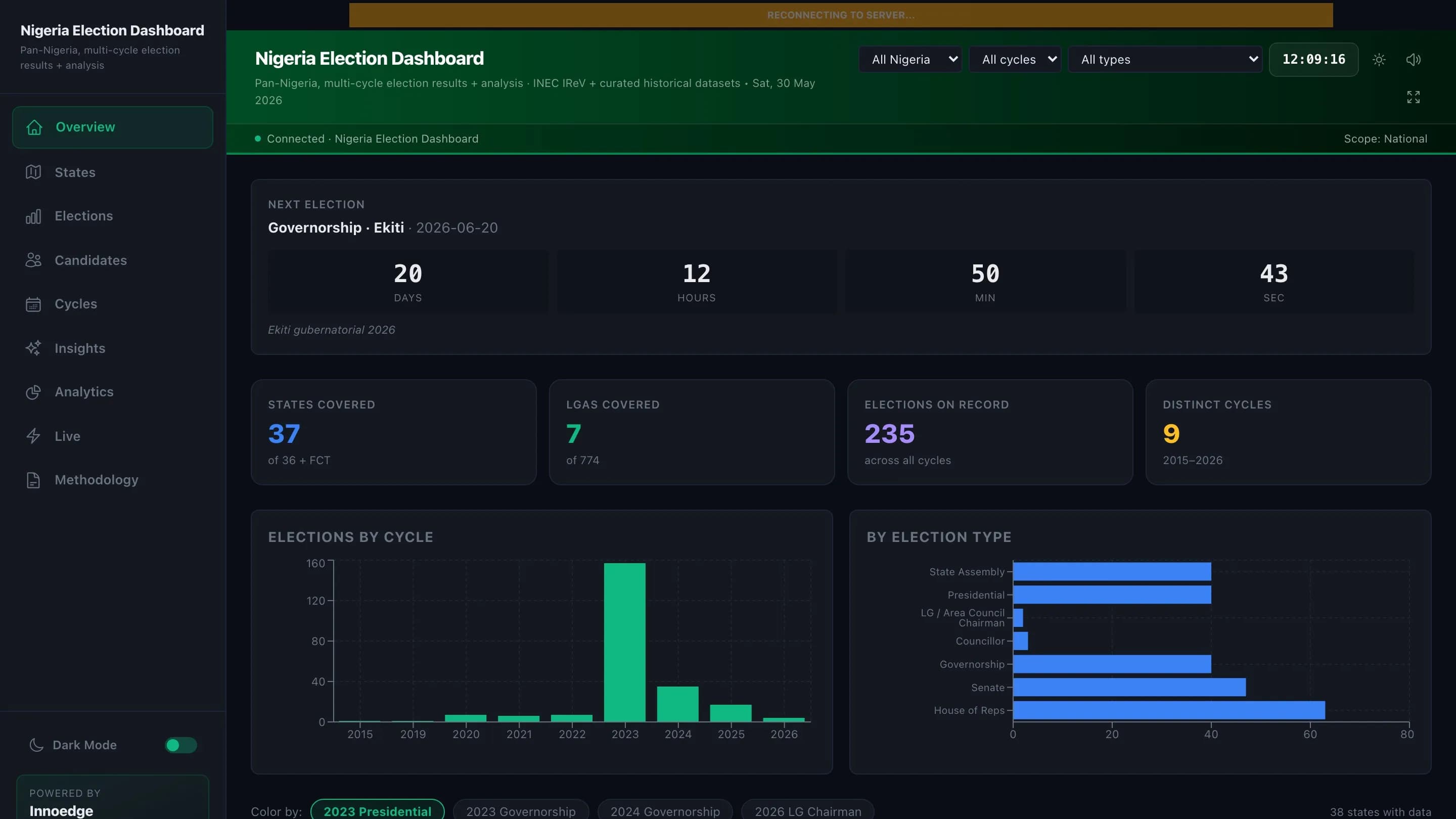Click the moon icon beside Dark Mode
1456x819 pixels.
36,745
